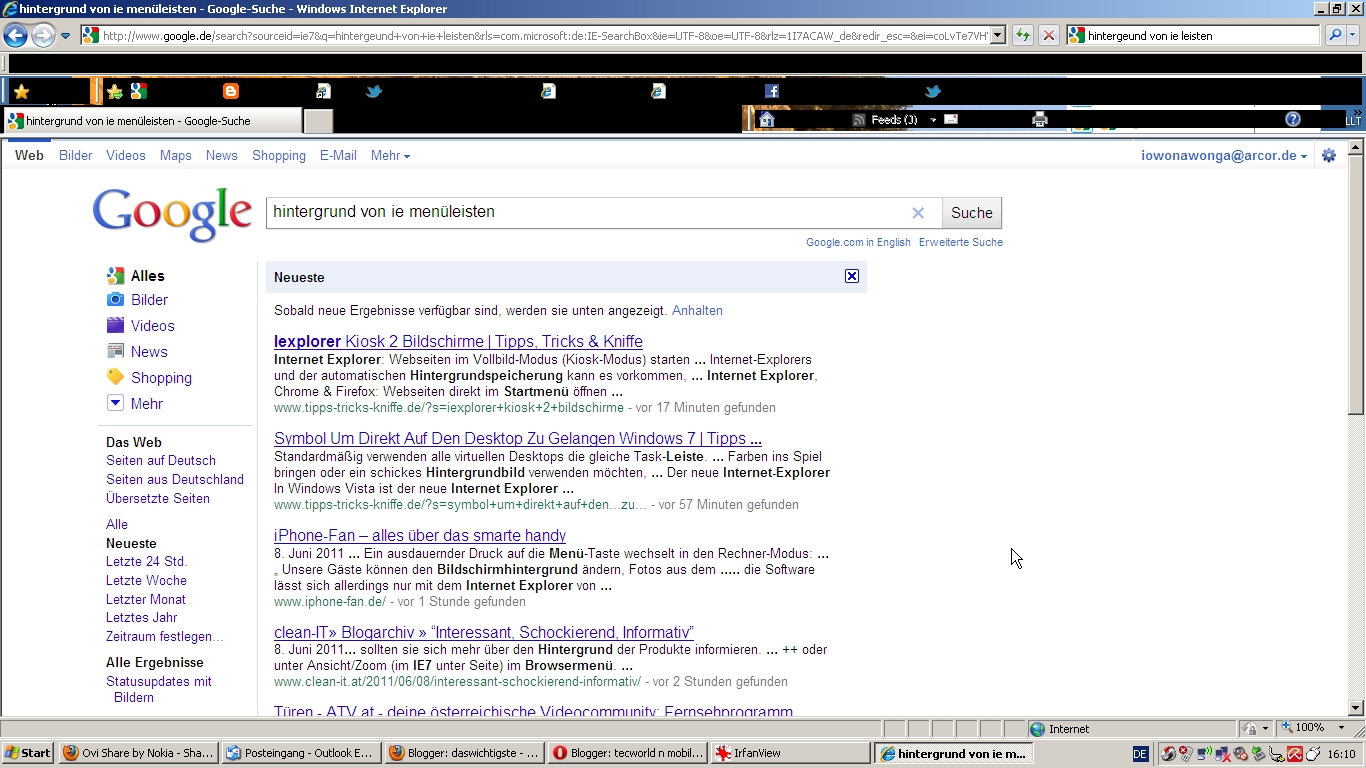The height and width of the screenshot is (768, 1366).
Task: Open the Blogger bookmark in favorites bar
Action: pos(231,91)
